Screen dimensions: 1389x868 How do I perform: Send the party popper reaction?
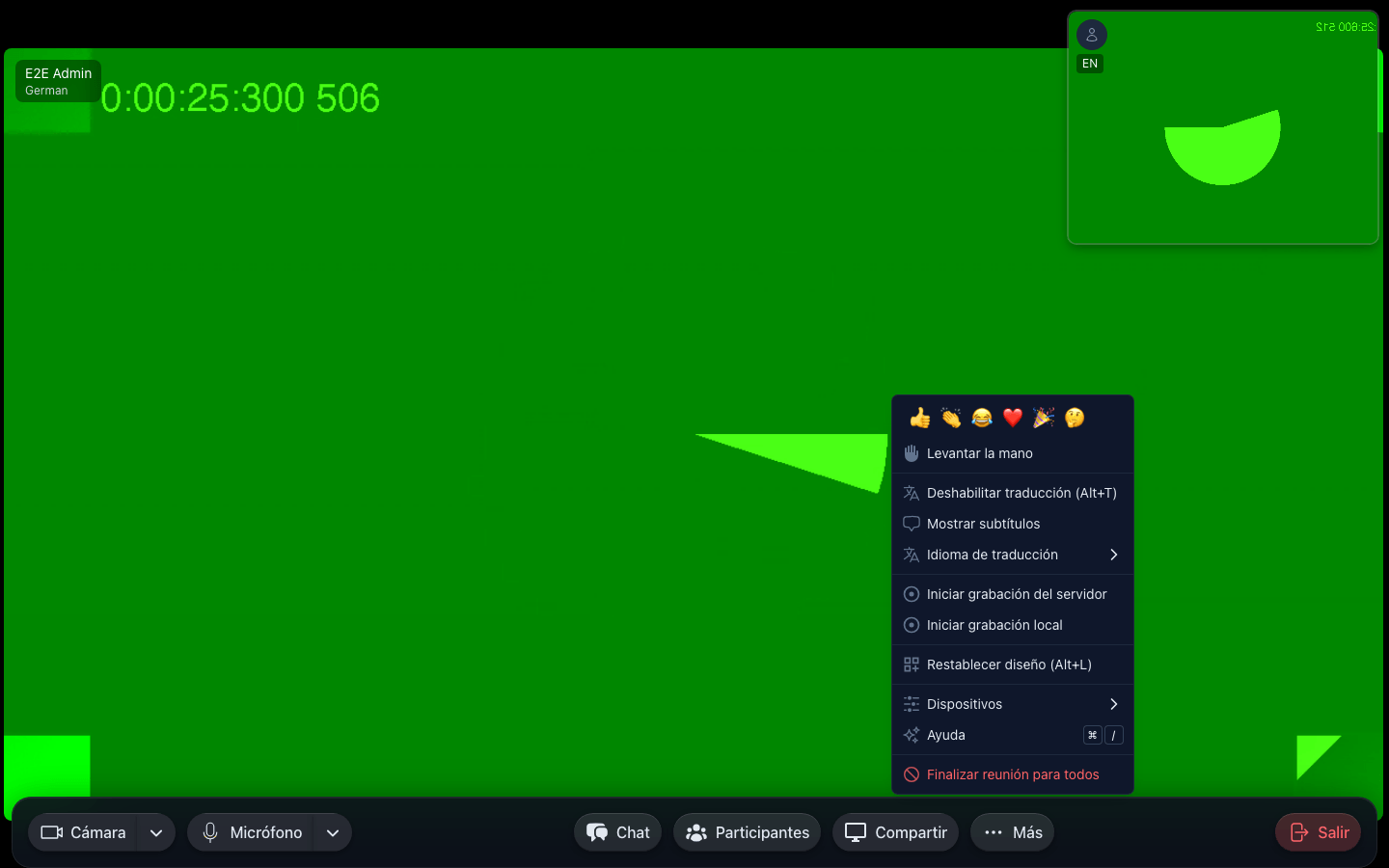(1044, 418)
